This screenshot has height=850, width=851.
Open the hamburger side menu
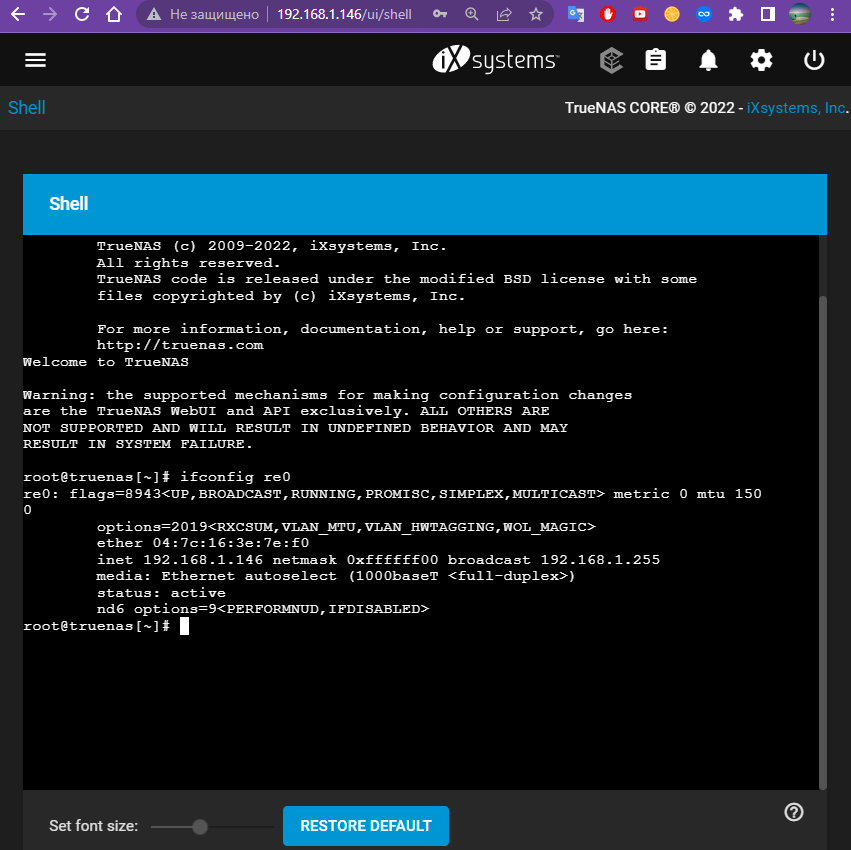point(35,60)
